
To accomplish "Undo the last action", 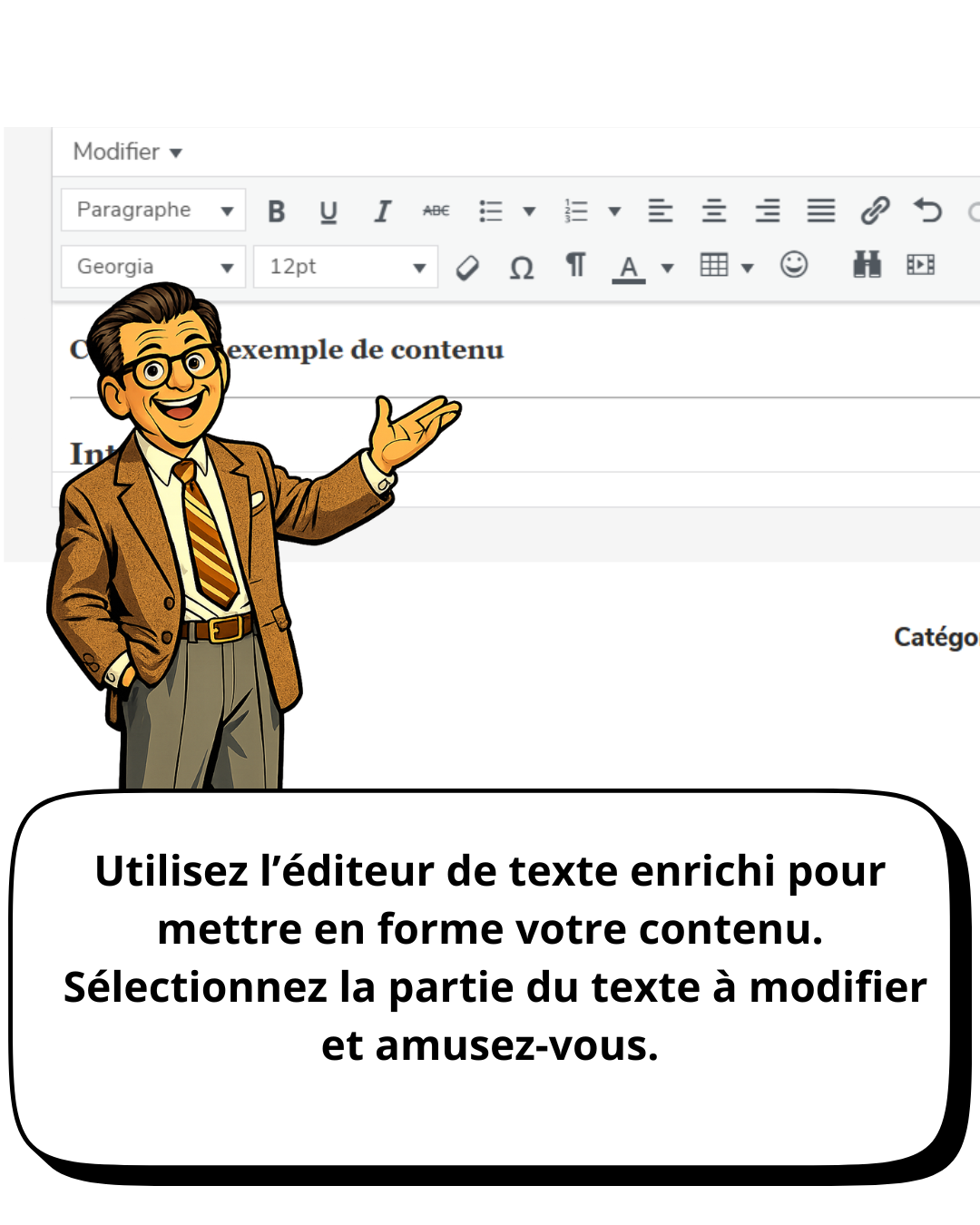I will [927, 211].
